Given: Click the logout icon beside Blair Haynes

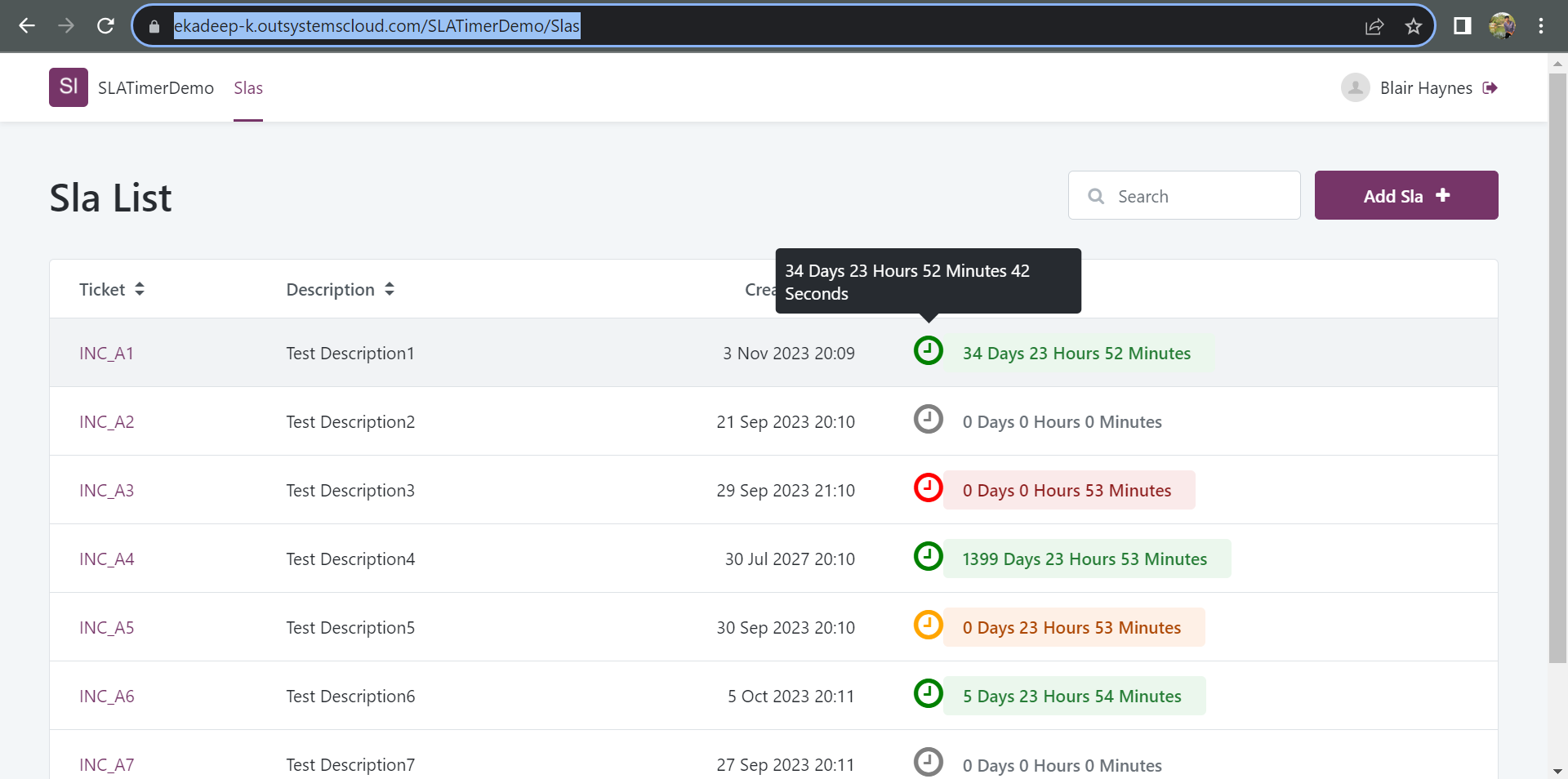Looking at the screenshot, I should tap(1490, 88).
